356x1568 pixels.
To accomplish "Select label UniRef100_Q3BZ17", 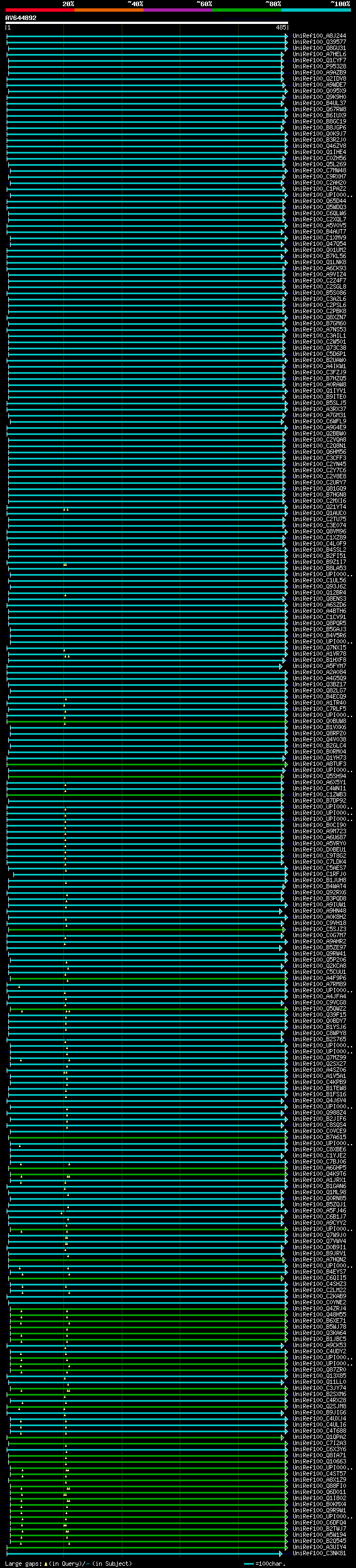I will (x=319, y=684).
